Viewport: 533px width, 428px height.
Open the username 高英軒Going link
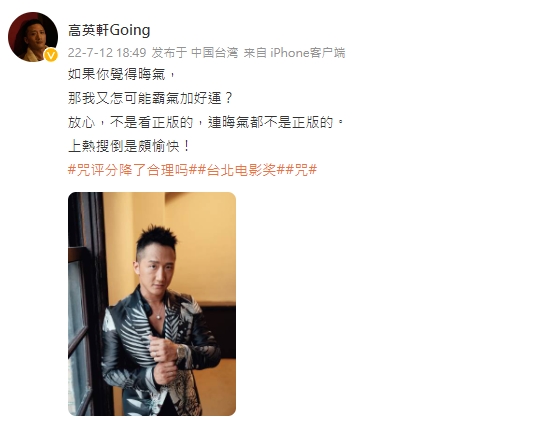pyautogui.click(x=109, y=30)
